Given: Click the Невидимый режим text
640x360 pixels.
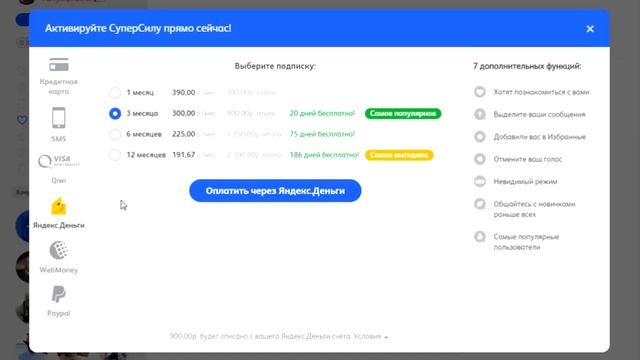Looking at the screenshot, I should click(525, 182).
